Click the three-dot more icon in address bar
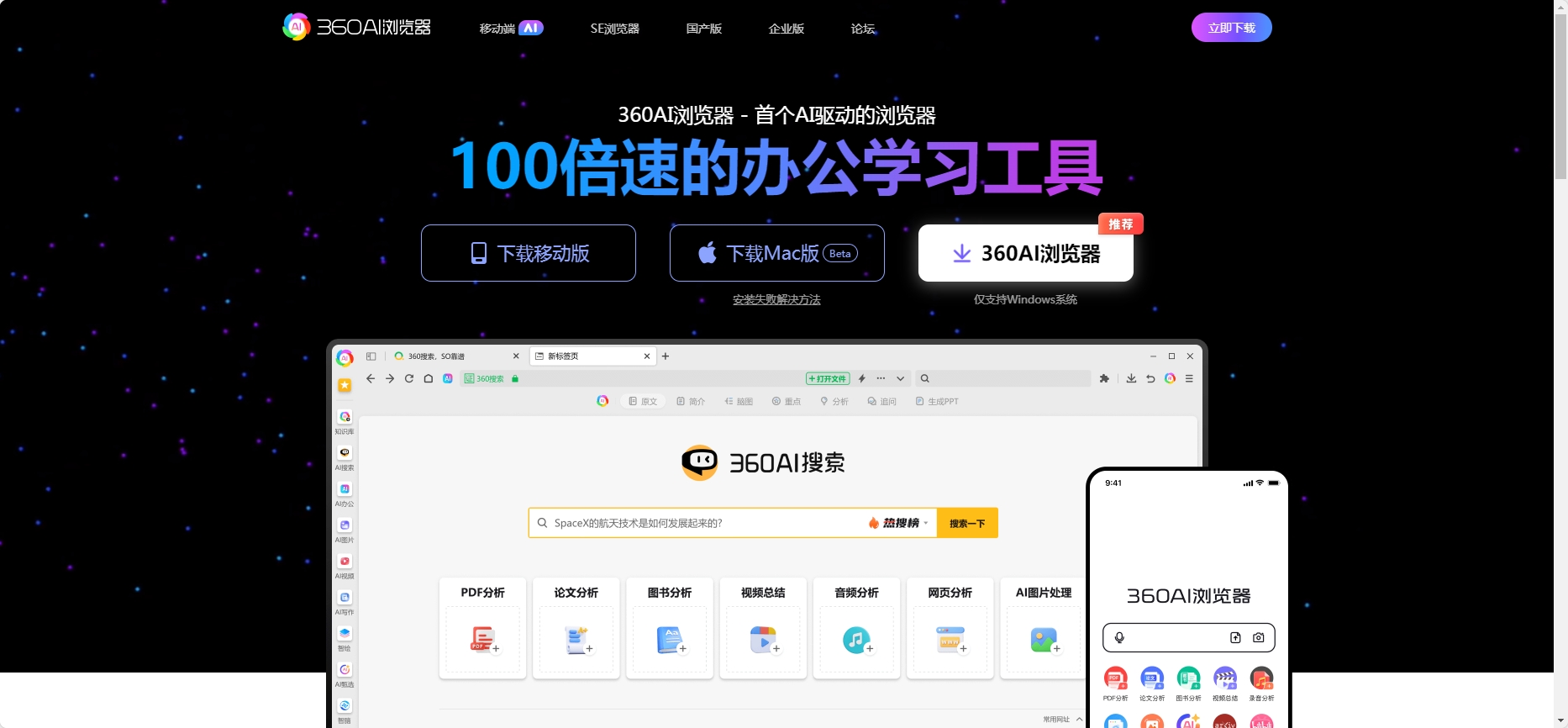This screenshot has height=728, width=1568. pos(881,378)
